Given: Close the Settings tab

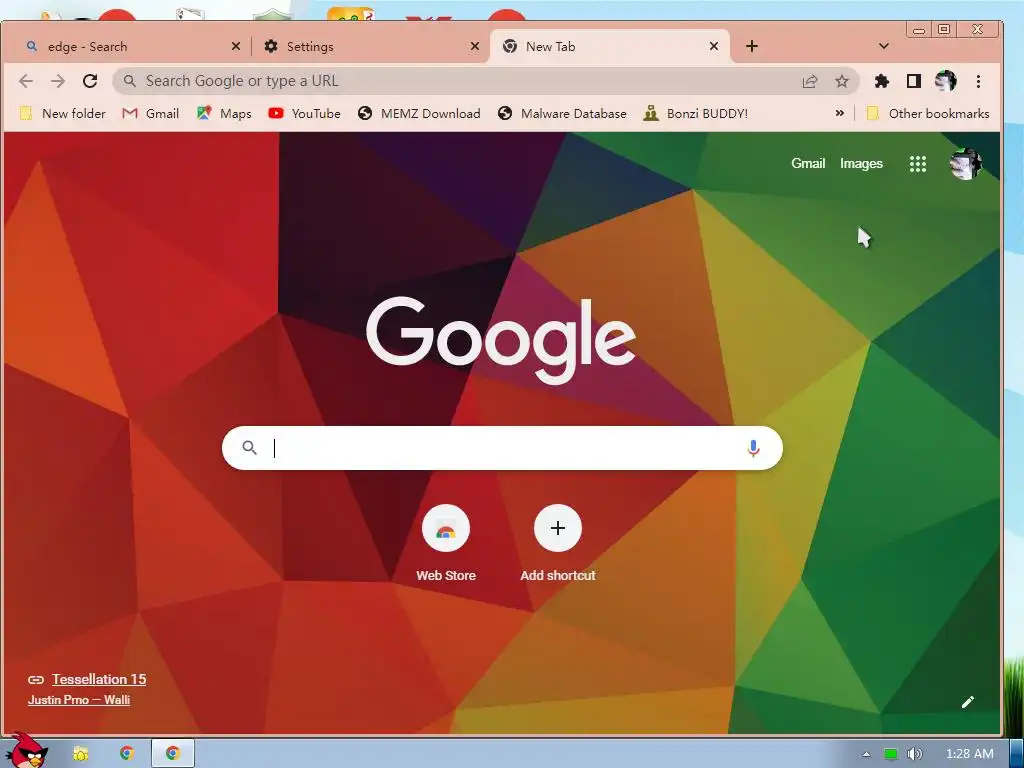Looking at the screenshot, I should [475, 46].
